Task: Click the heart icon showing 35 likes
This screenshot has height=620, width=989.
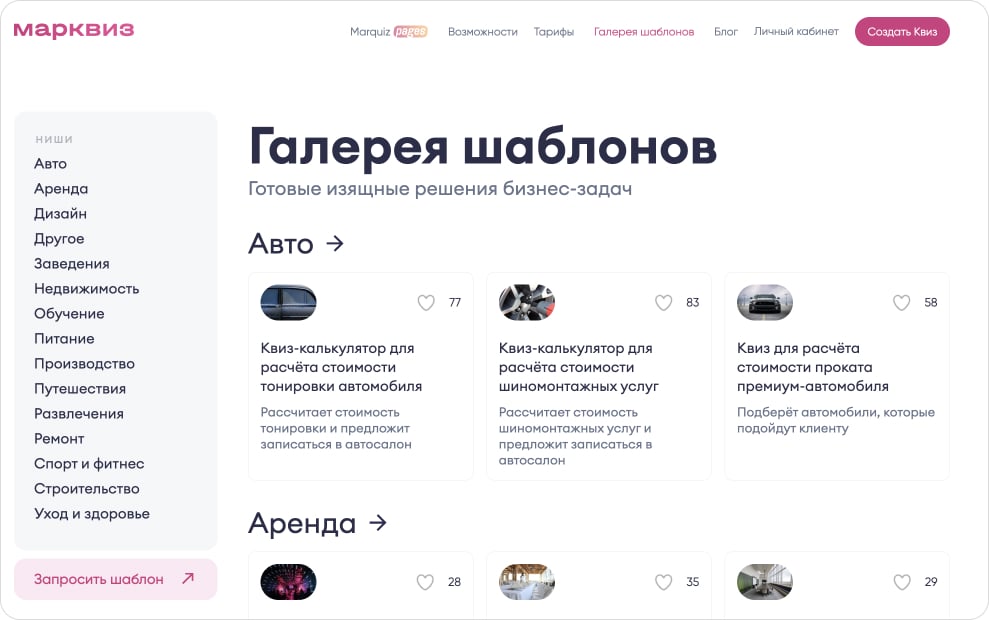Action: click(663, 581)
